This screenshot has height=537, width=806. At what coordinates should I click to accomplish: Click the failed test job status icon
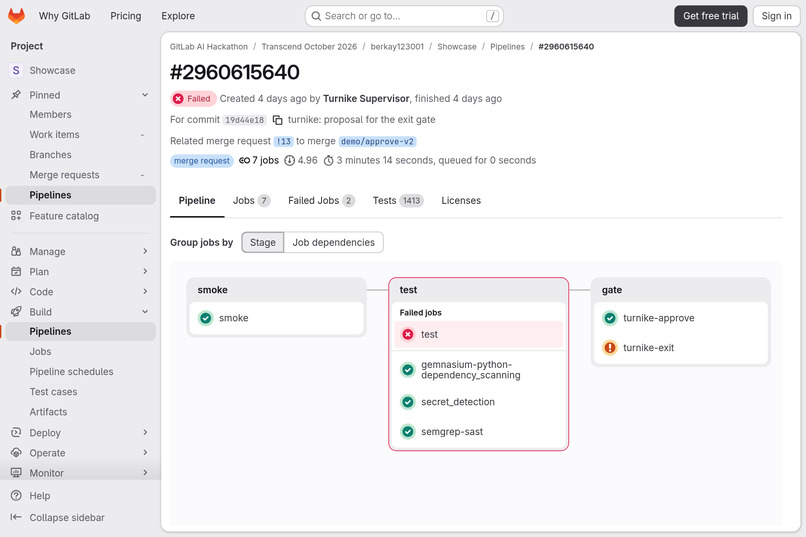pyautogui.click(x=408, y=335)
